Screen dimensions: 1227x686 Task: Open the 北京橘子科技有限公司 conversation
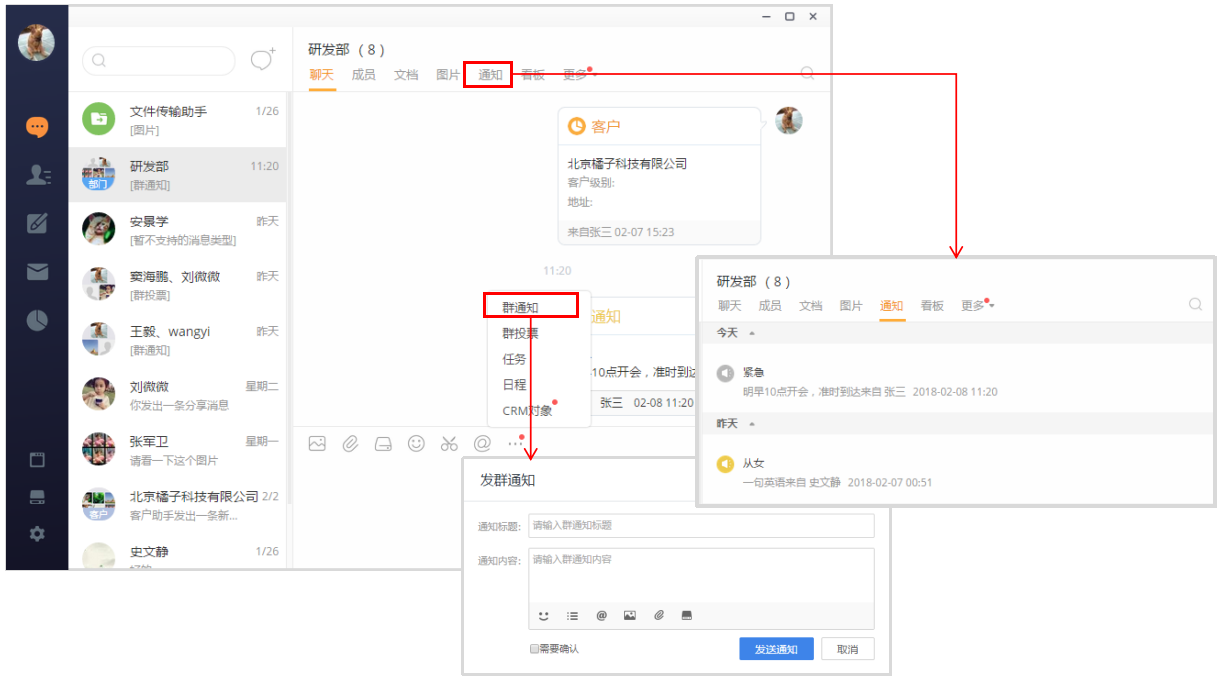tap(178, 505)
